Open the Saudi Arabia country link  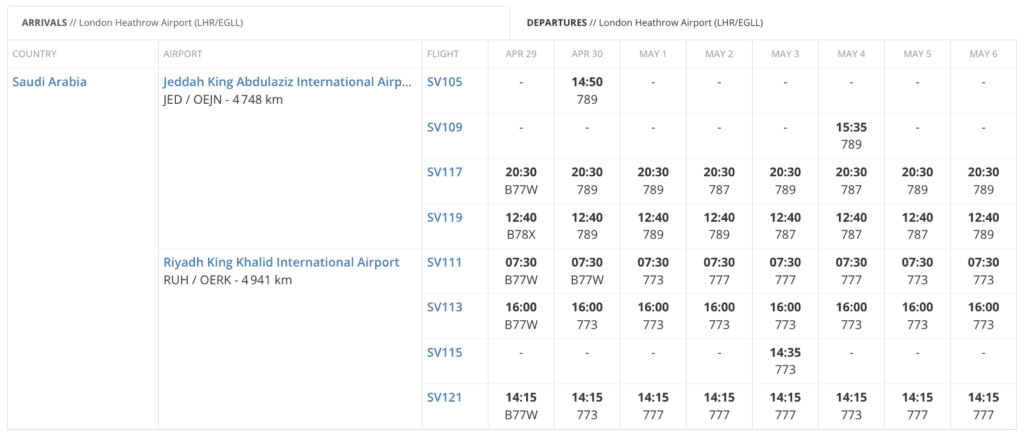50,82
